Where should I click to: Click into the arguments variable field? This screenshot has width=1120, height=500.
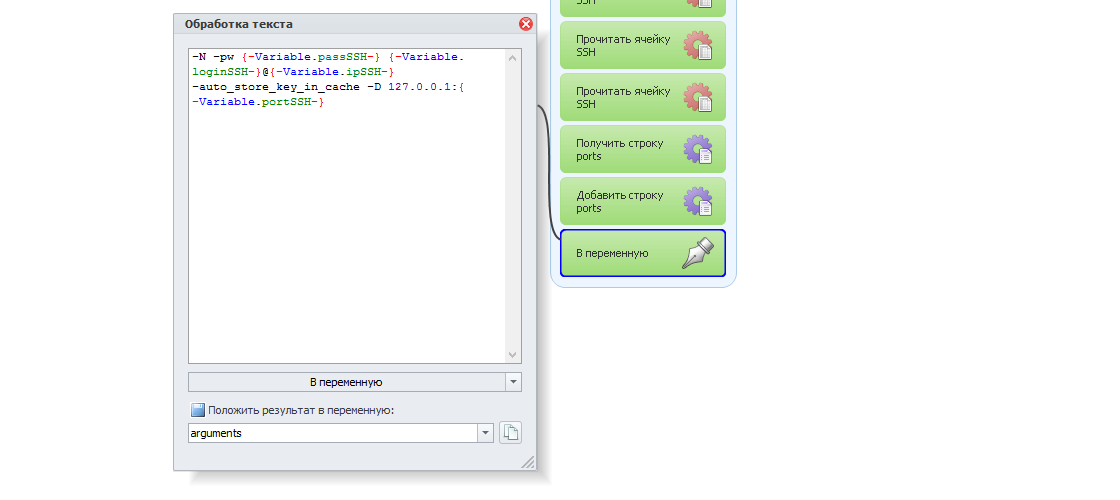(333, 433)
